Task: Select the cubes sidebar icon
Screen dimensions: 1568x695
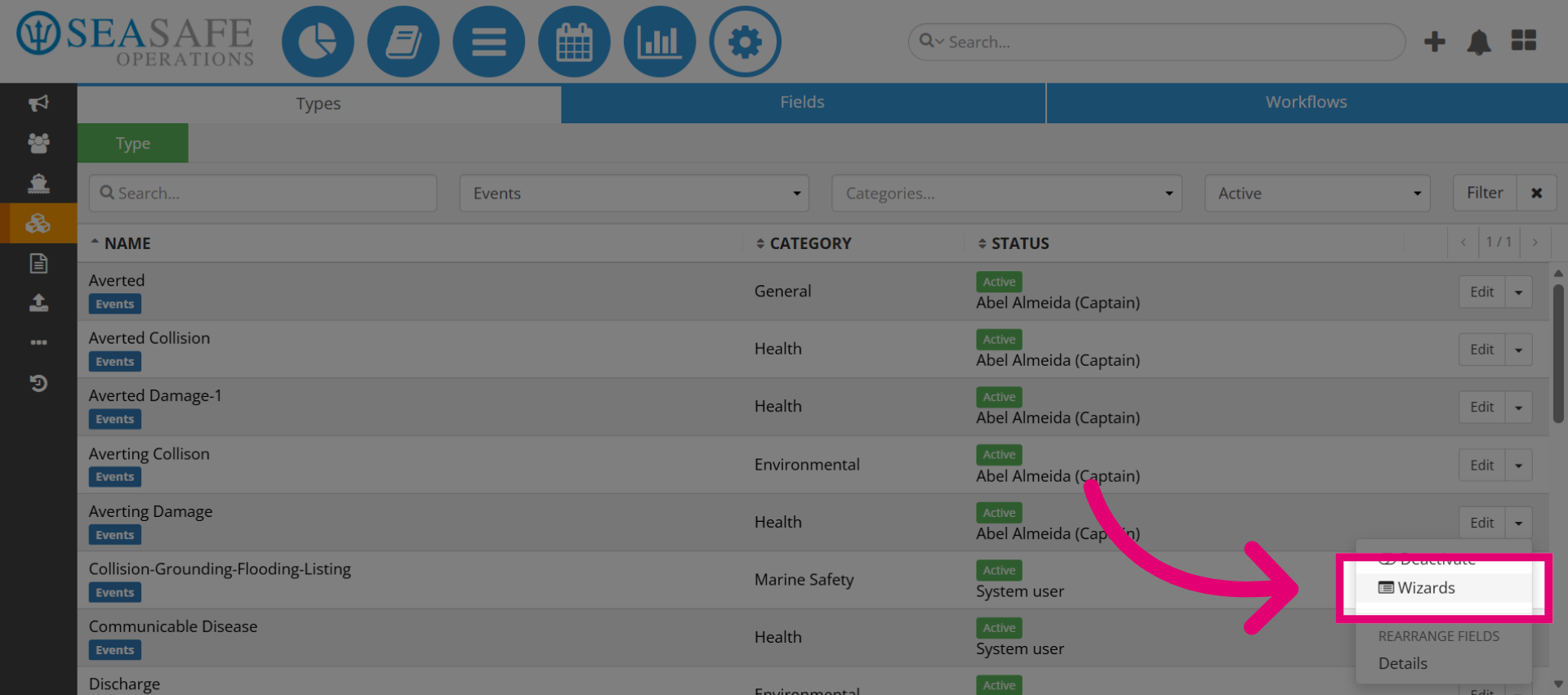Action: pyautogui.click(x=38, y=223)
